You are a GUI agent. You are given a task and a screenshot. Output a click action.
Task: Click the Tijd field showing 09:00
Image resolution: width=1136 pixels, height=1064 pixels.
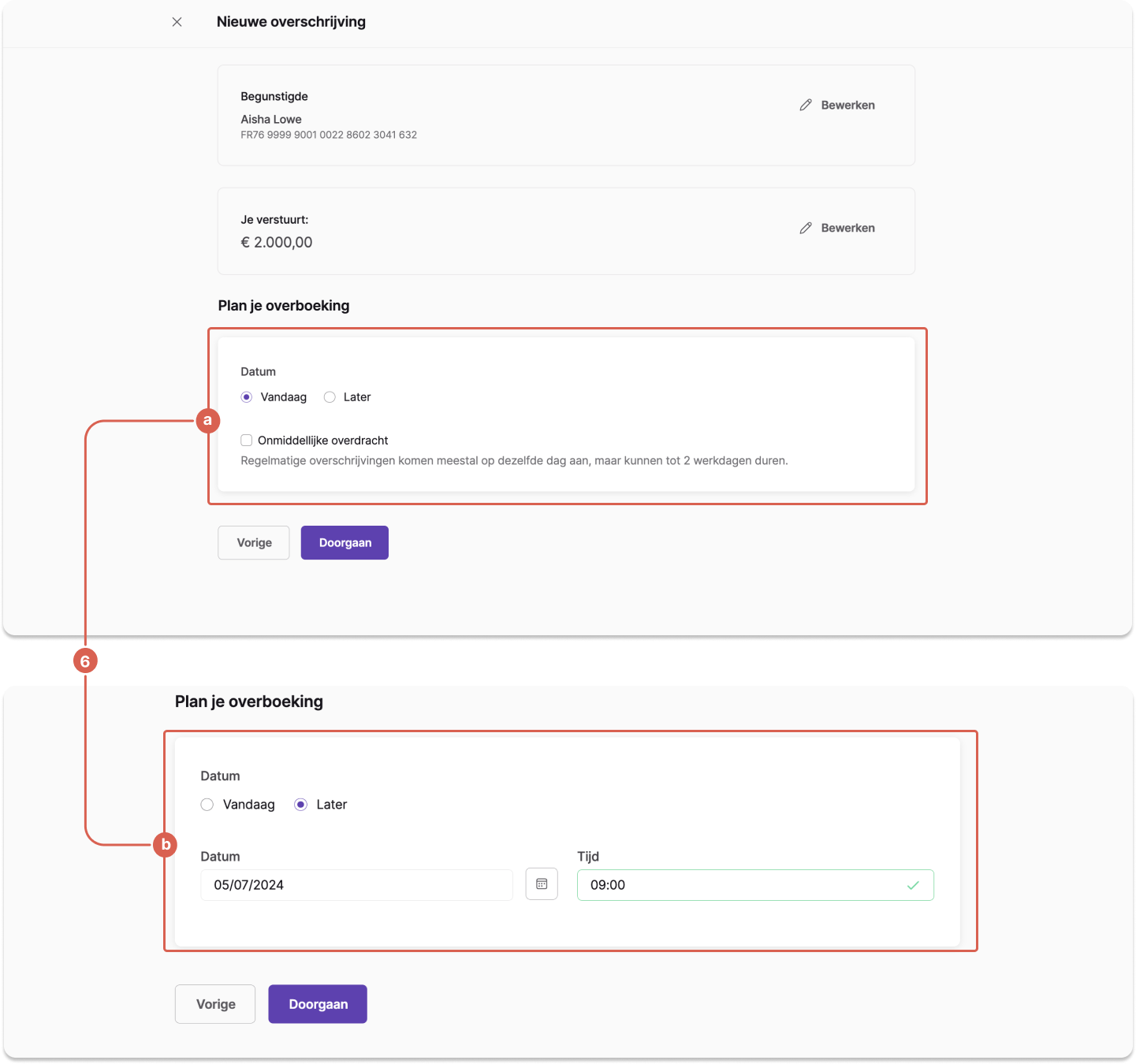click(x=755, y=885)
